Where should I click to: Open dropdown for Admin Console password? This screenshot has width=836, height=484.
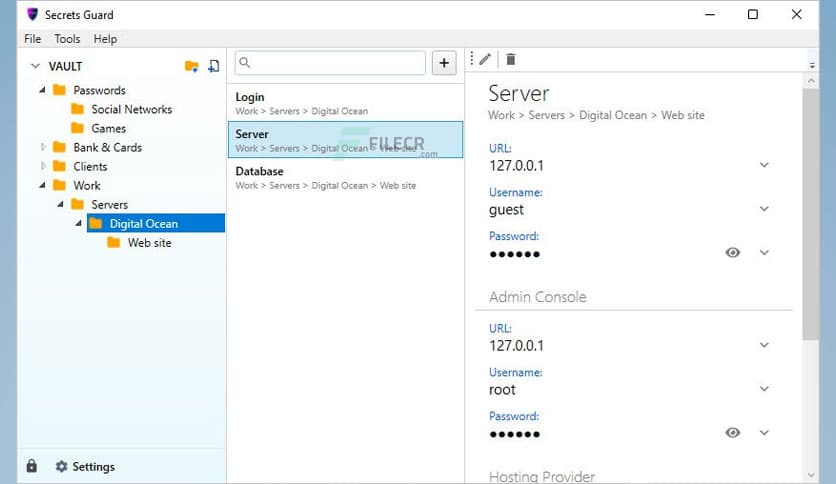764,433
